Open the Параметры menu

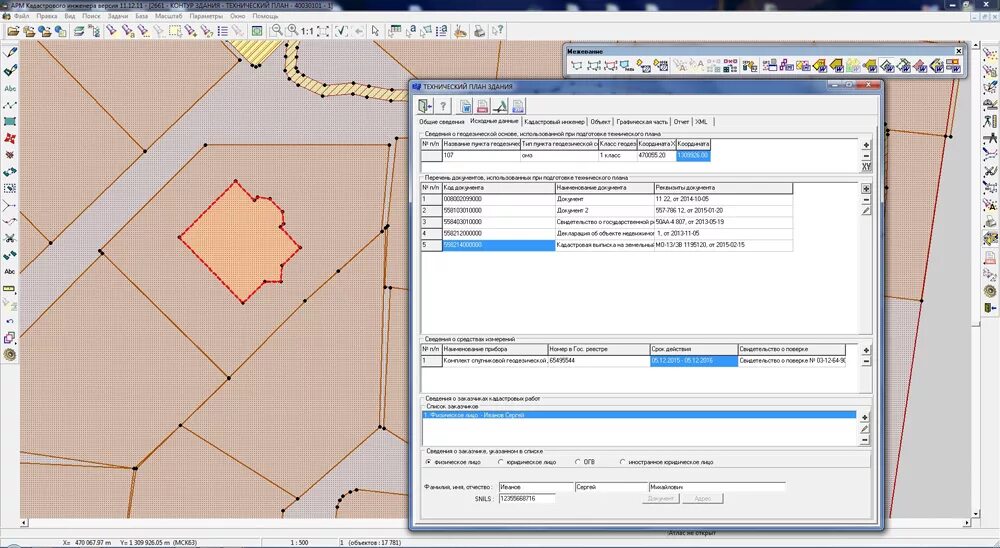(x=206, y=16)
